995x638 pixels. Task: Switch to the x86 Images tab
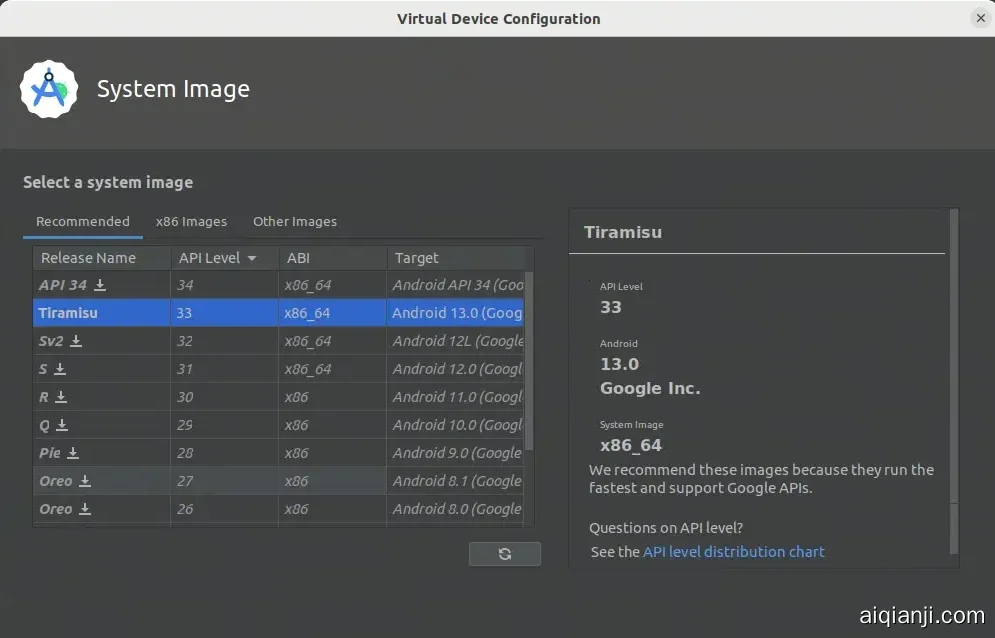click(191, 222)
